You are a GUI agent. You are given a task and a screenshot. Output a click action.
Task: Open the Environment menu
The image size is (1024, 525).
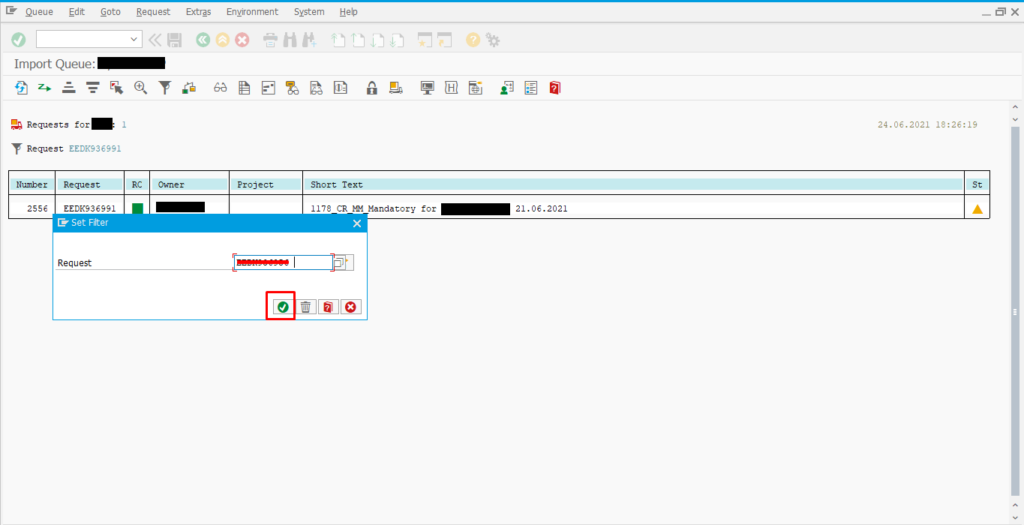pyautogui.click(x=252, y=12)
